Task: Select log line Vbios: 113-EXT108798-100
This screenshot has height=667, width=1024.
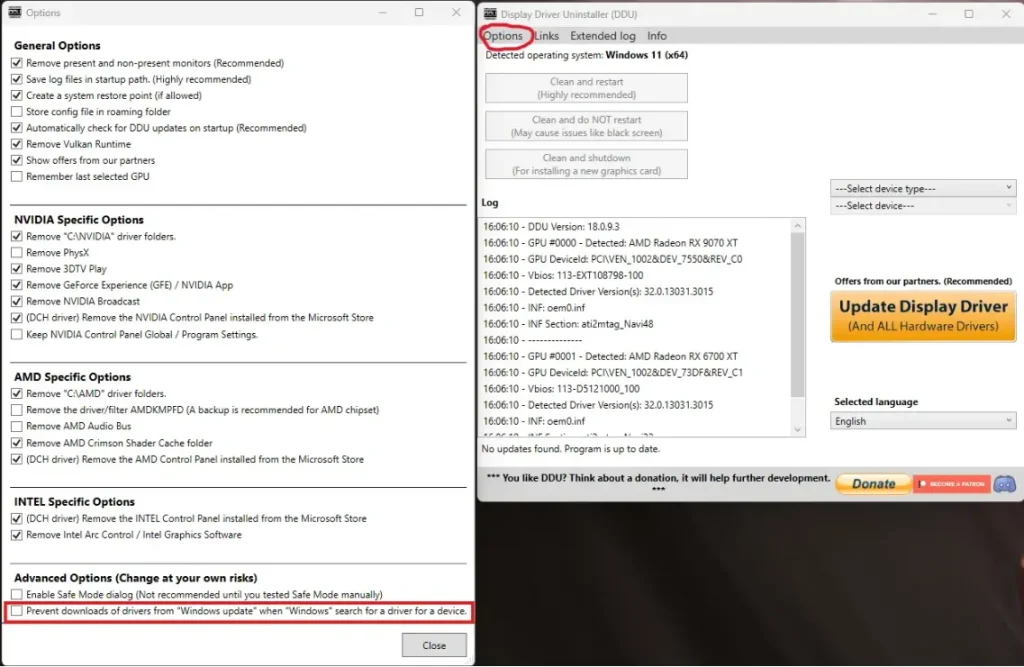Action: point(563,276)
